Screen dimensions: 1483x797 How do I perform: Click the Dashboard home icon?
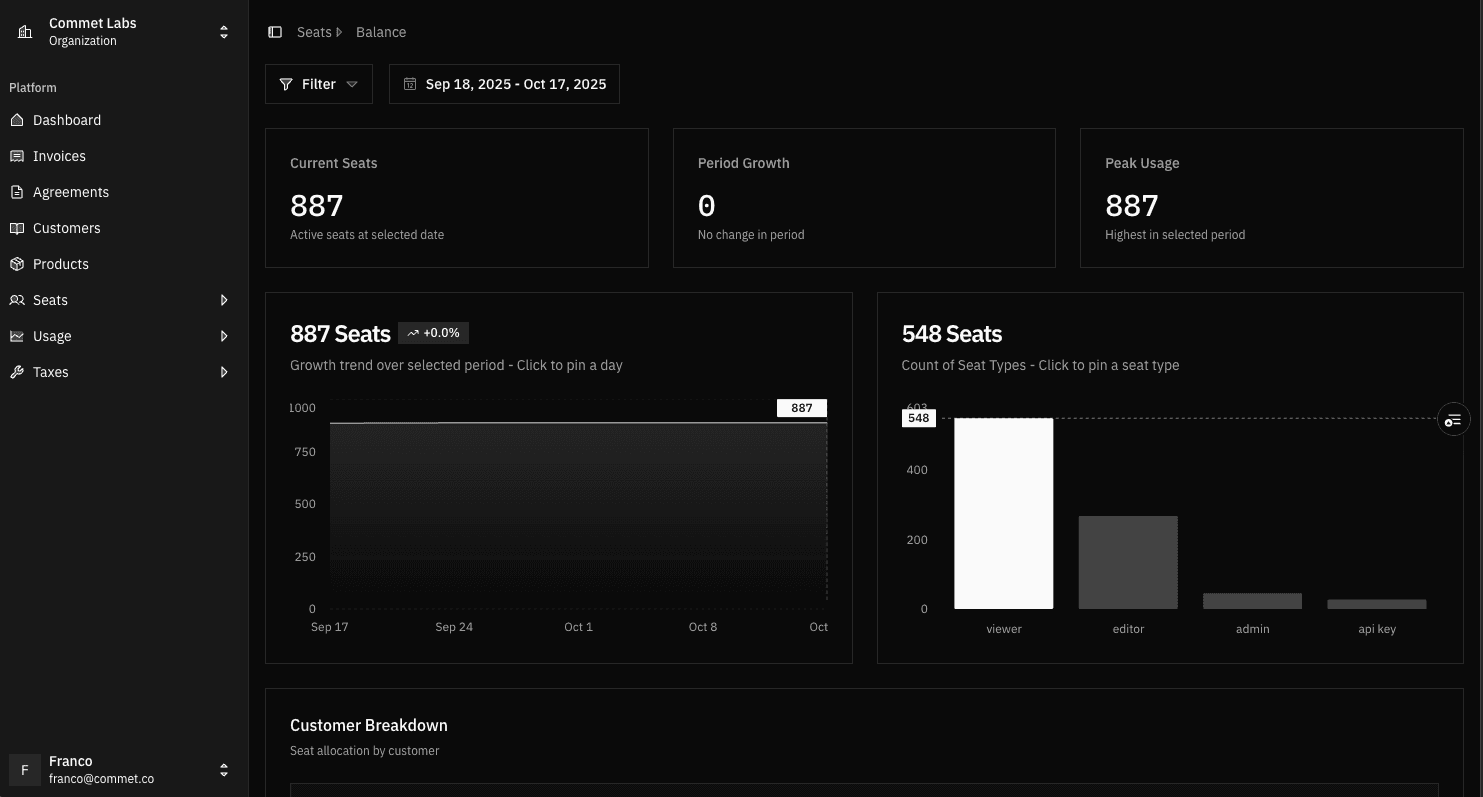16,120
